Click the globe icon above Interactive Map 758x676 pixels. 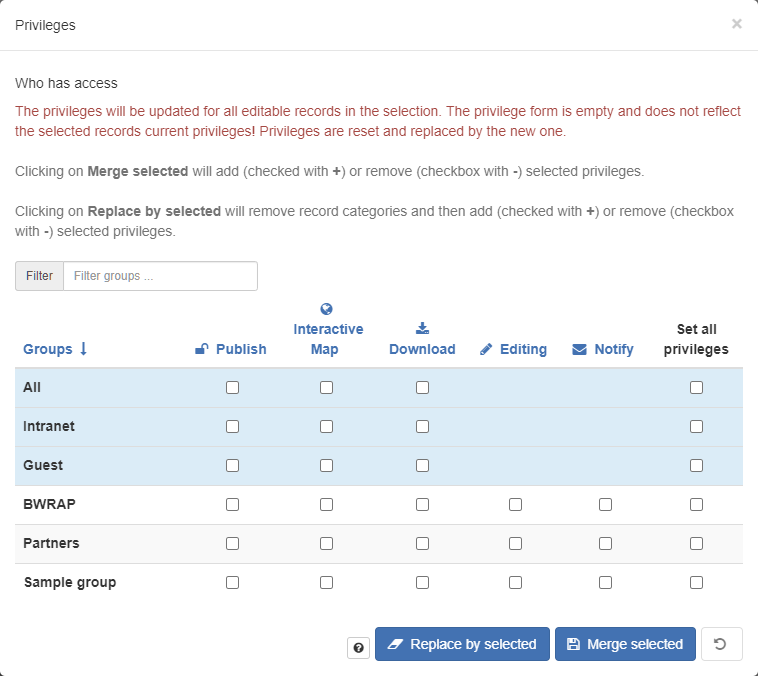326,309
